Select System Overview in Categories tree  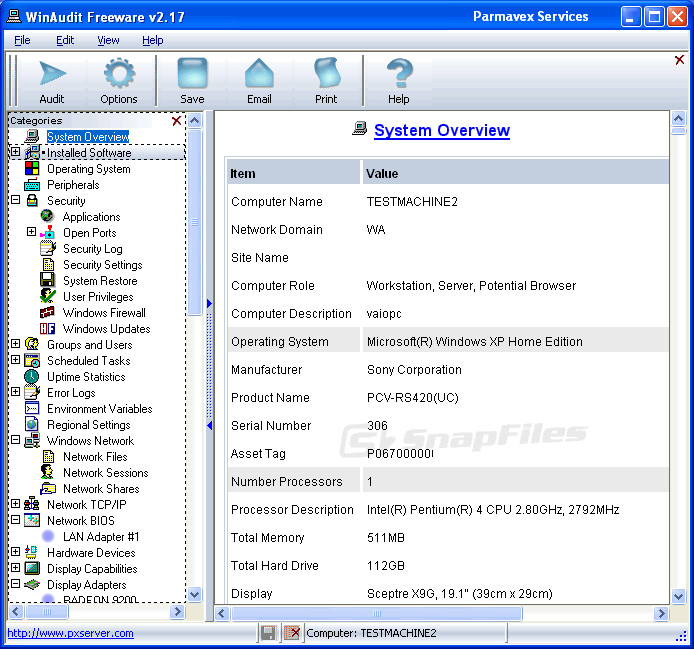pos(88,137)
